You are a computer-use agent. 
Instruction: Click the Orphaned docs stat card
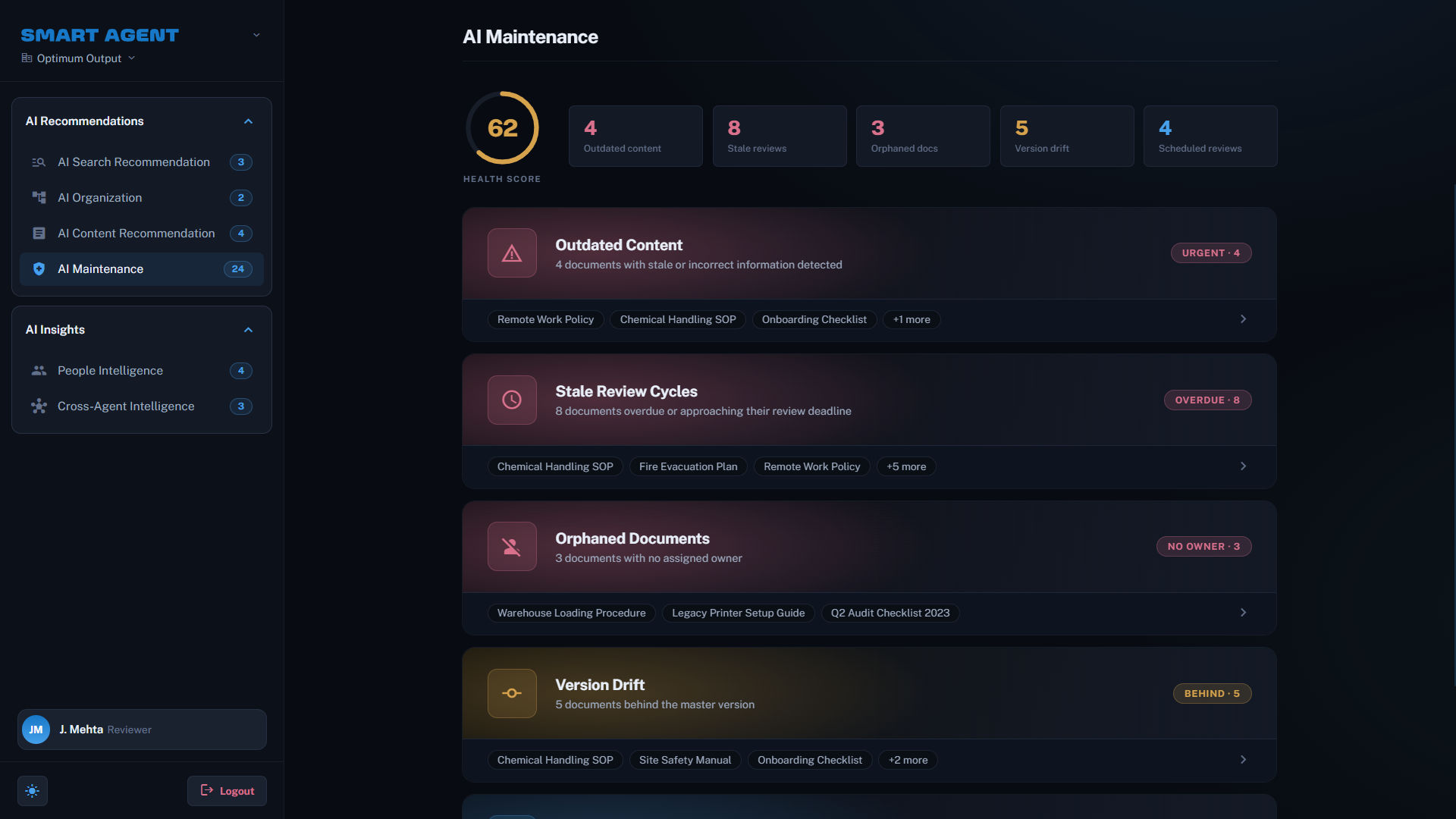pos(923,136)
